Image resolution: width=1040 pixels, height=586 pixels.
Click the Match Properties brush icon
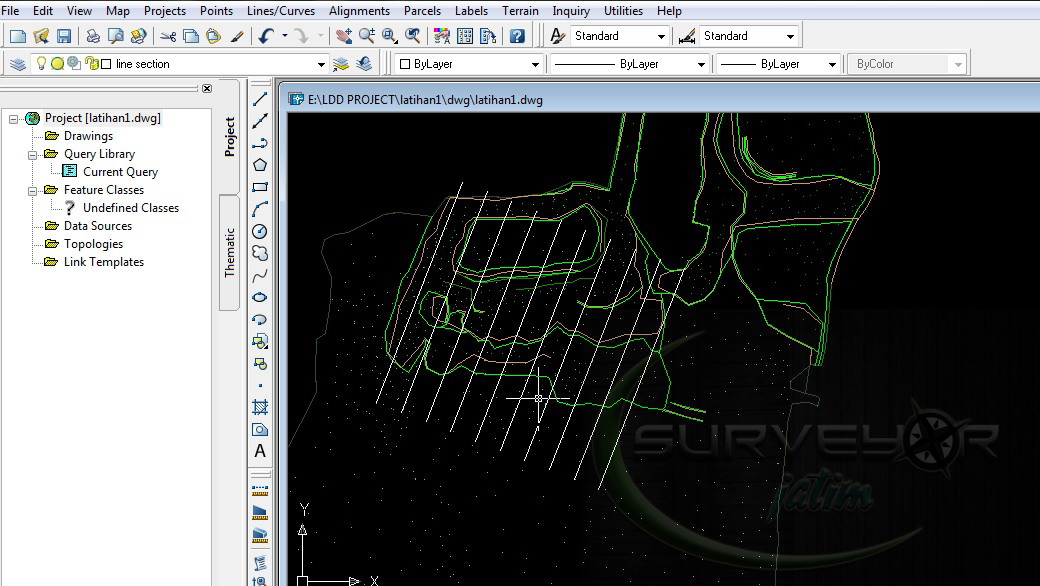[x=239, y=36]
